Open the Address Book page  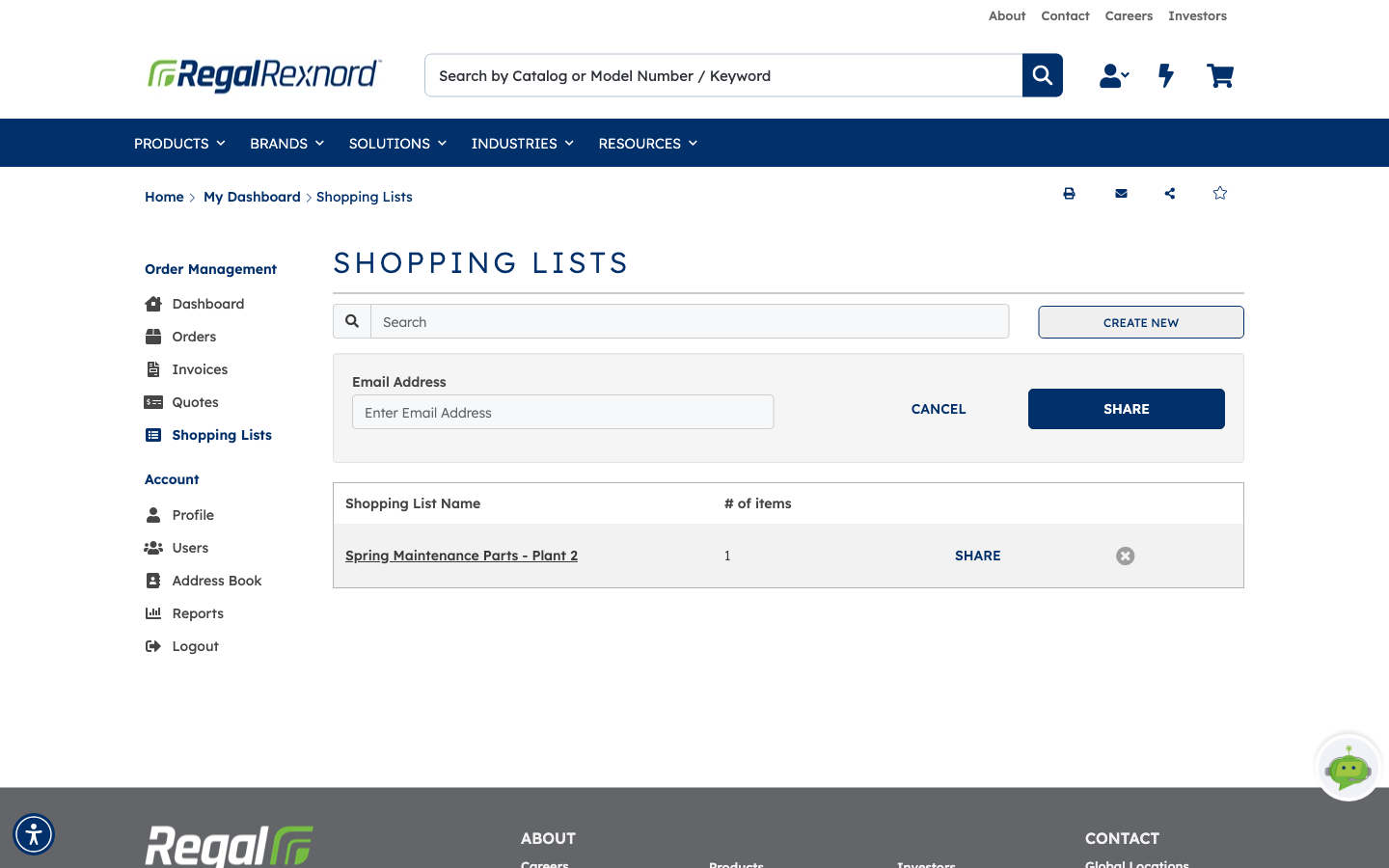[x=204, y=581]
